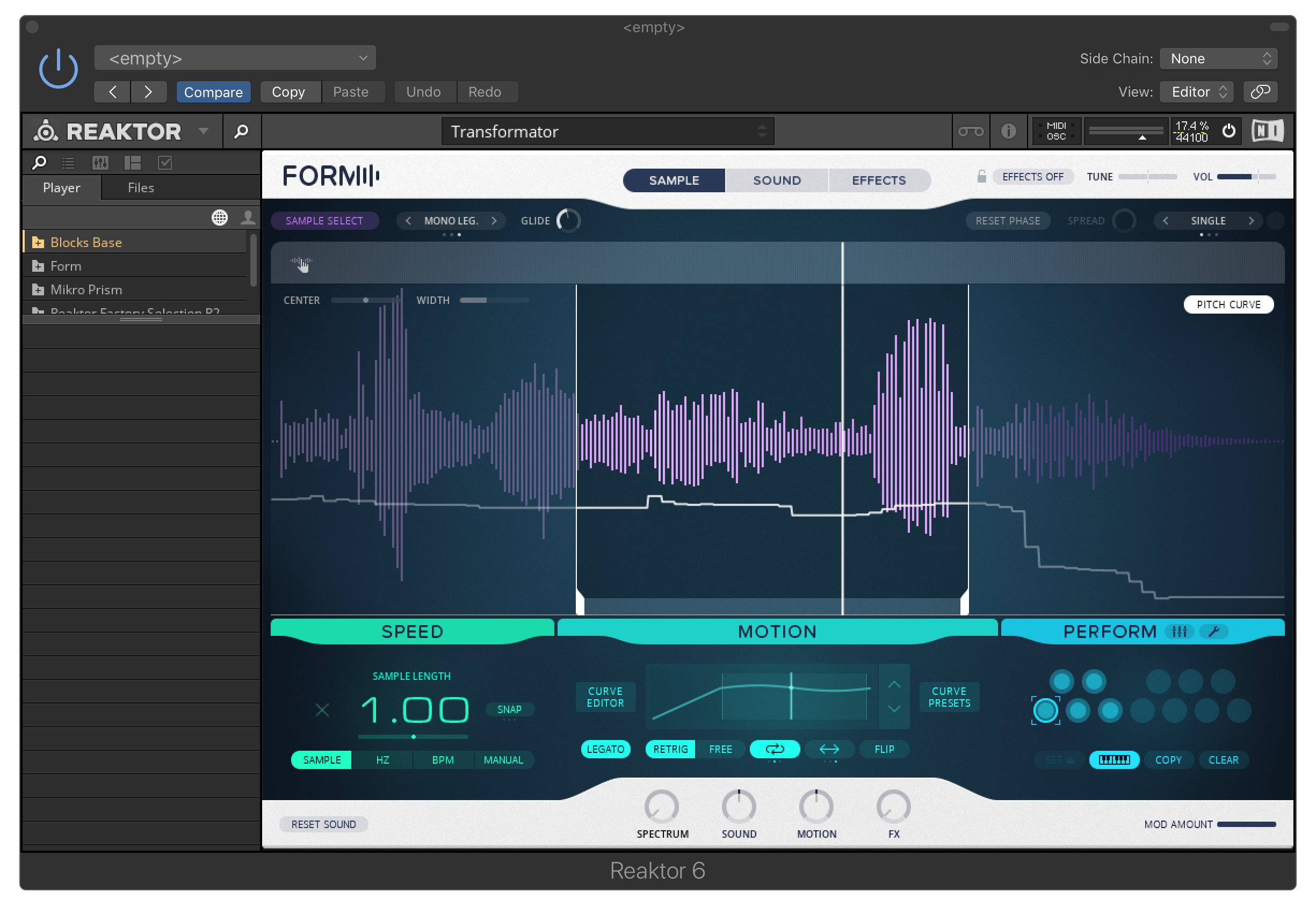Expand the Blocks Base folder
Image resolution: width=1316 pixels, height=914 pixels.
click(38, 242)
